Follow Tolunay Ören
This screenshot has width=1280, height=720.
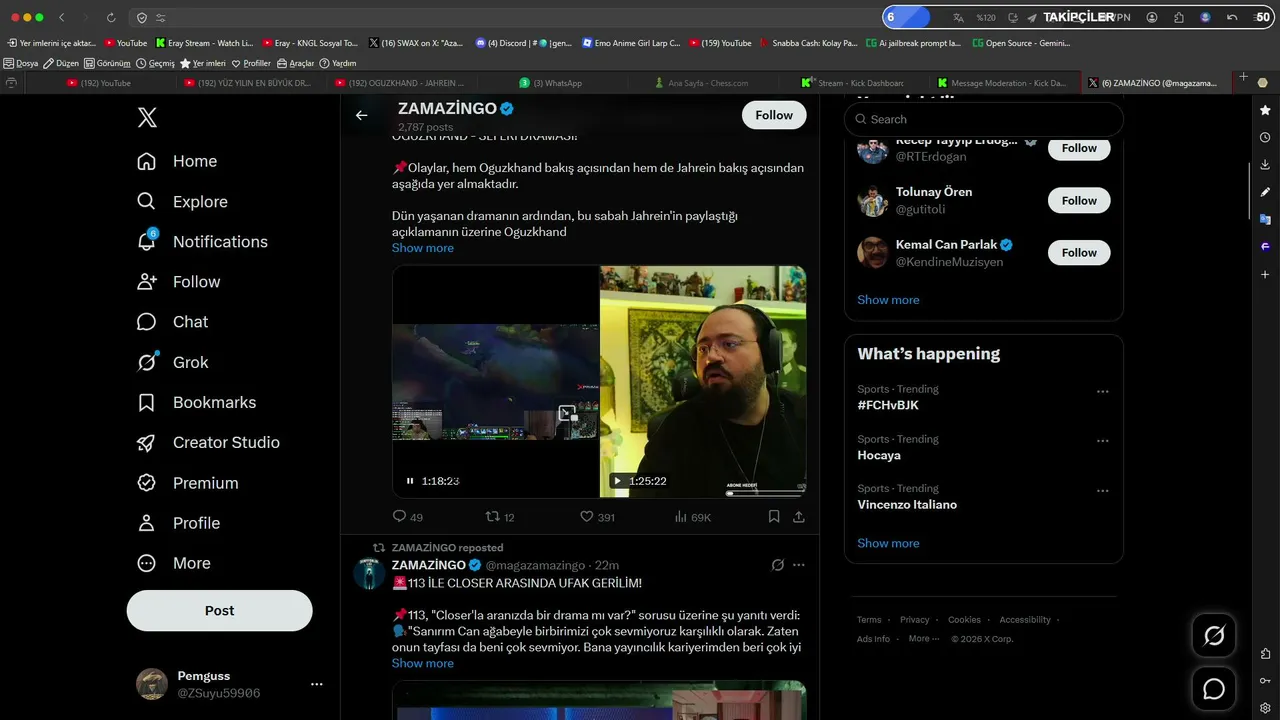1079,200
